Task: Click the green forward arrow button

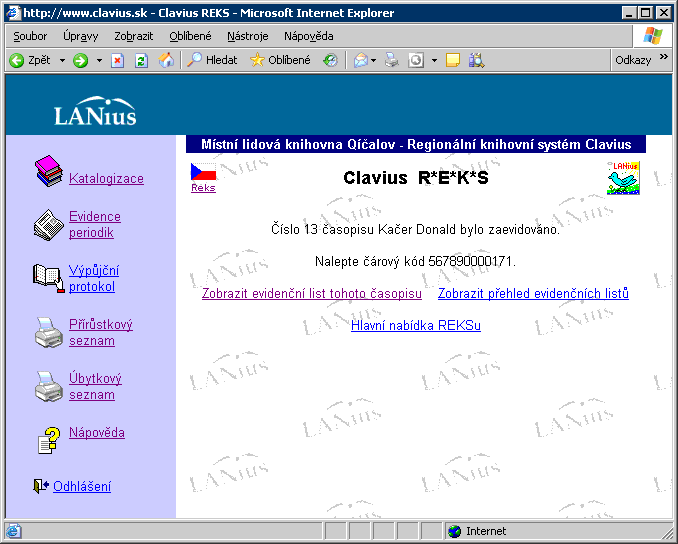Action: [80, 60]
